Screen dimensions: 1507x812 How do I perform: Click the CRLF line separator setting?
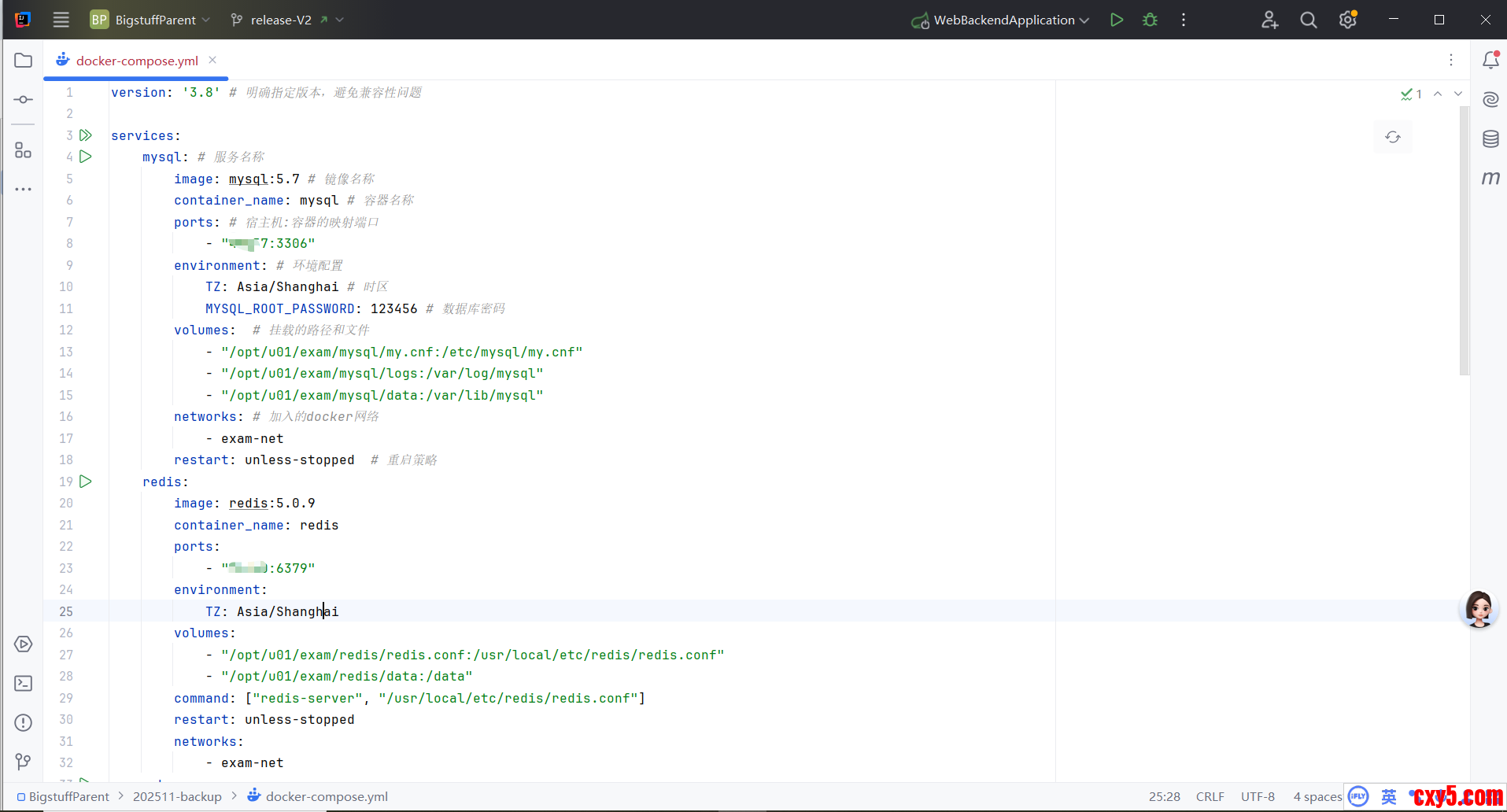[1210, 796]
